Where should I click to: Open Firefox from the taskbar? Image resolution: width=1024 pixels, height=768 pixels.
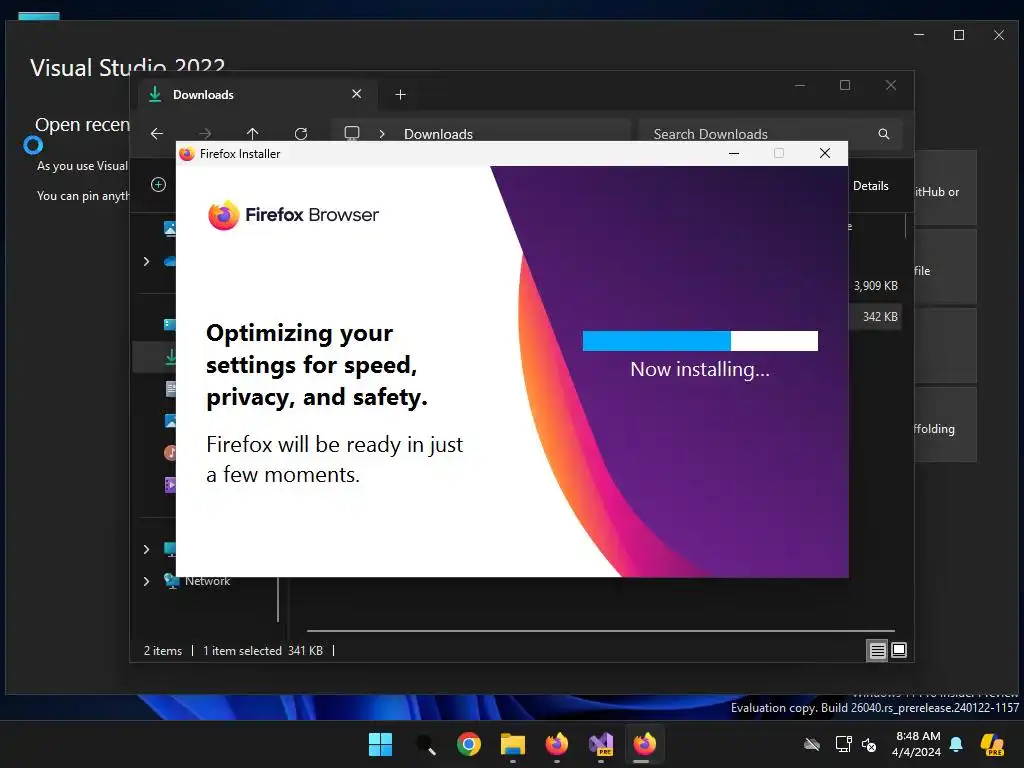point(556,744)
